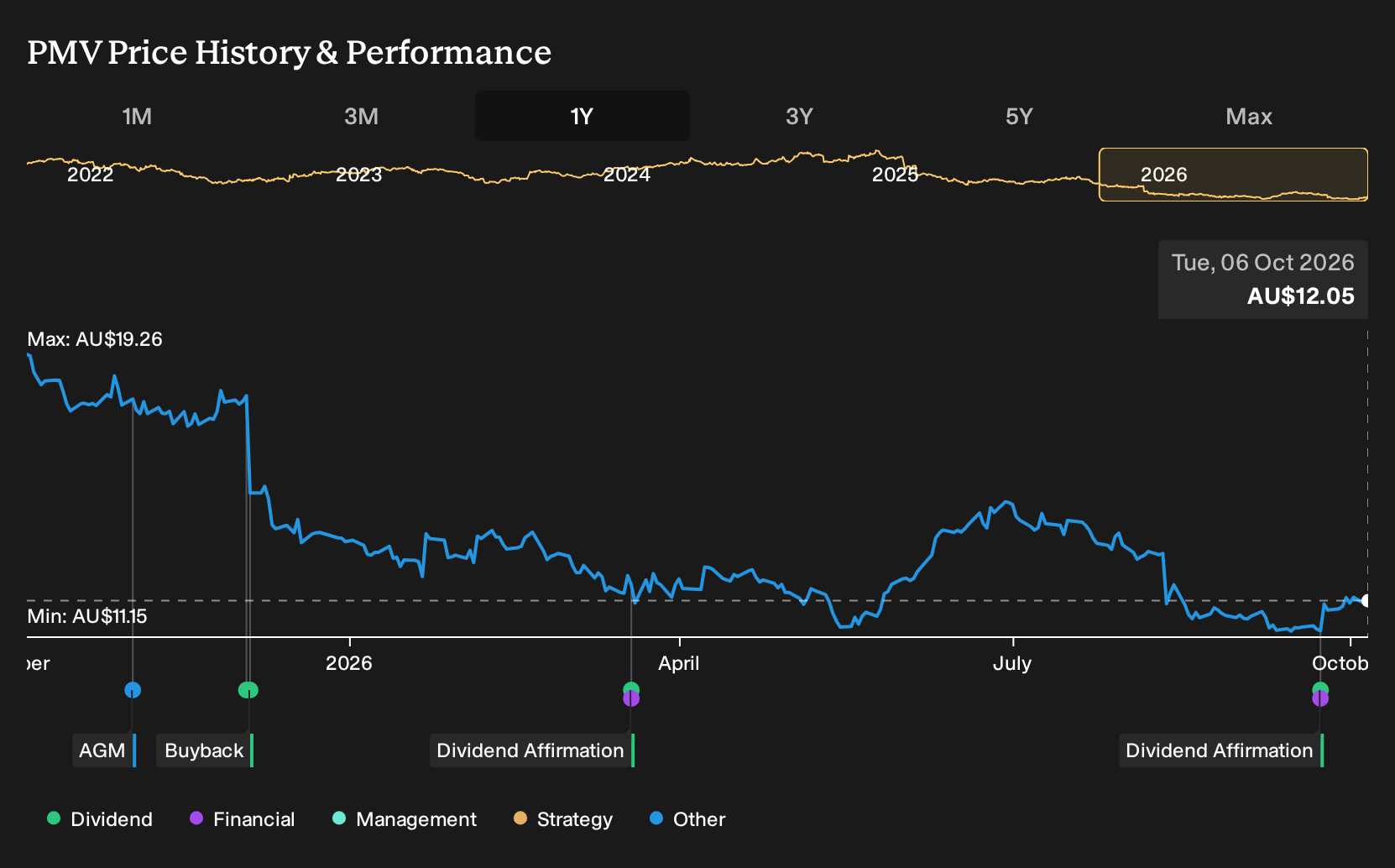This screenshot has height=868, width=1395.
Task: Open the Buyback event label
Action: (205, 750)
